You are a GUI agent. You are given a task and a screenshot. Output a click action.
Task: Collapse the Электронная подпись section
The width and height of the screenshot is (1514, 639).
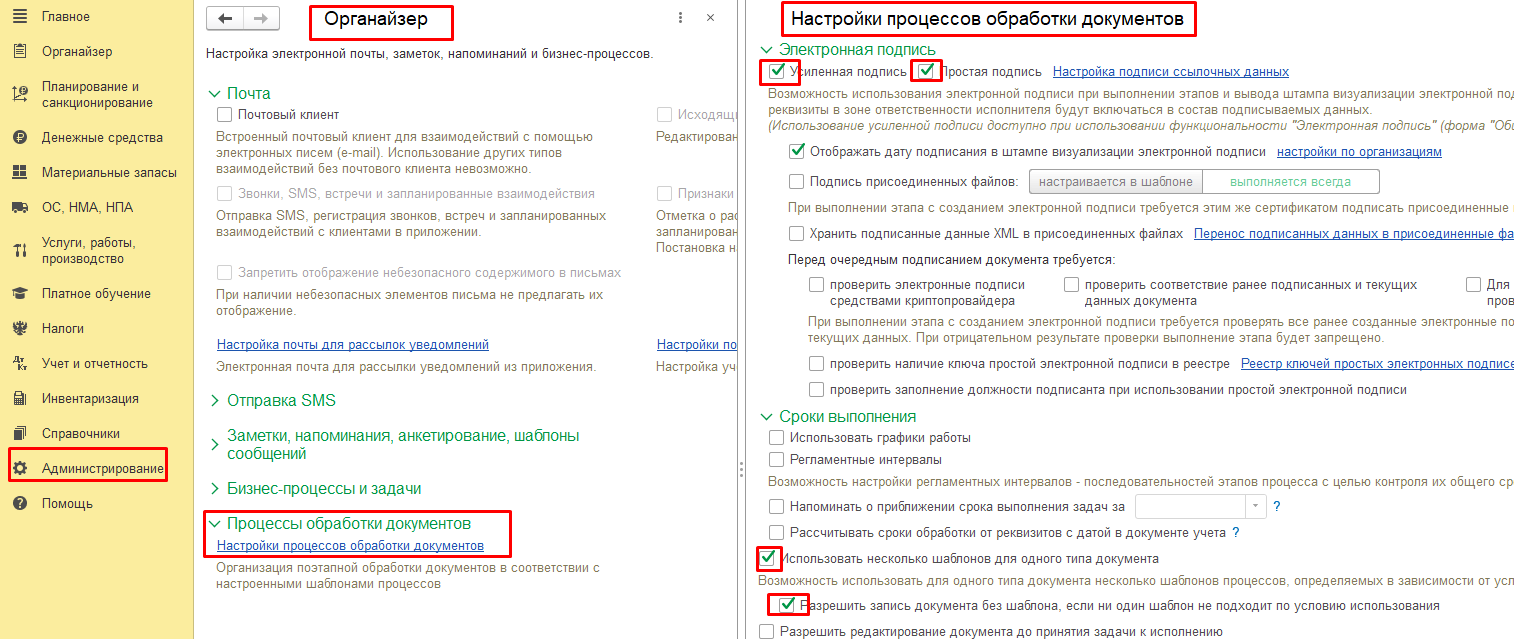[847, 49]
